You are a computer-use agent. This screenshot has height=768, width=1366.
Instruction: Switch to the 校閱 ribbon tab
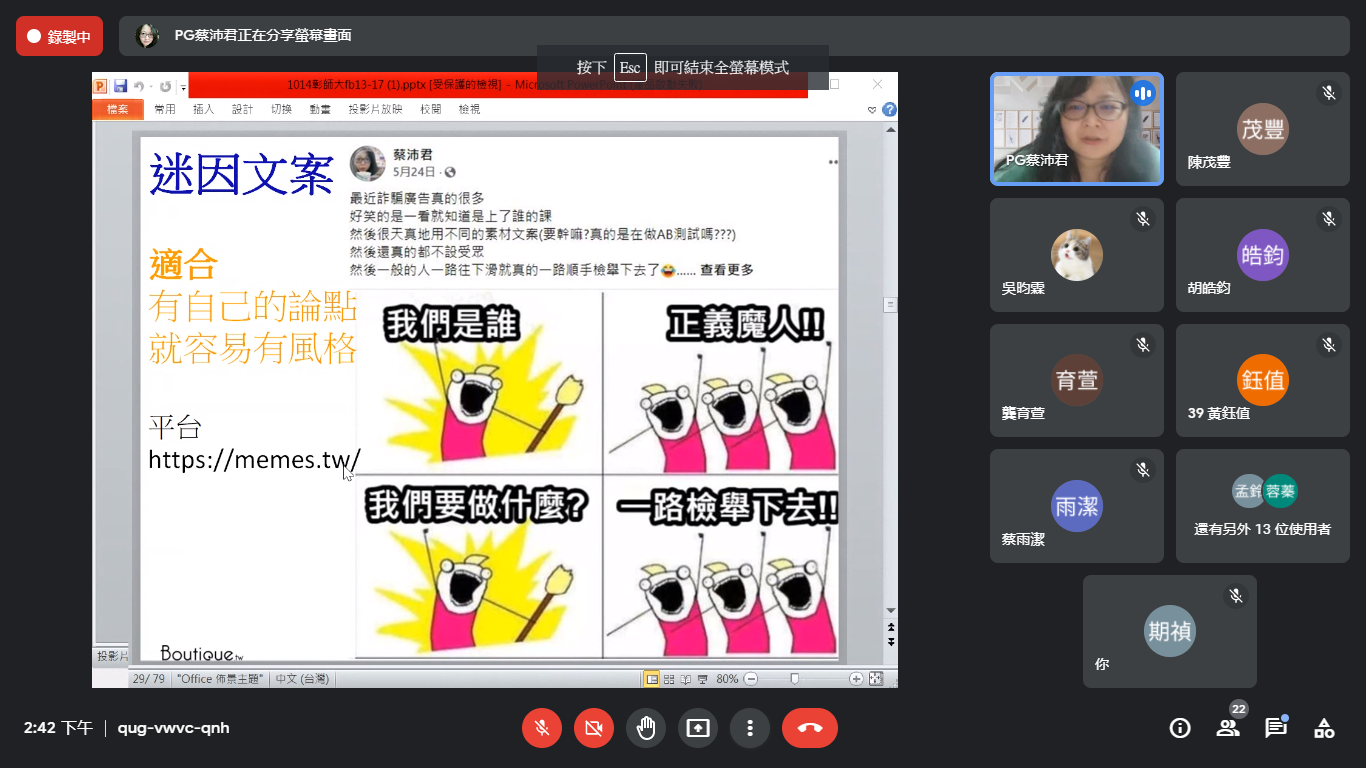click(430, 109)
